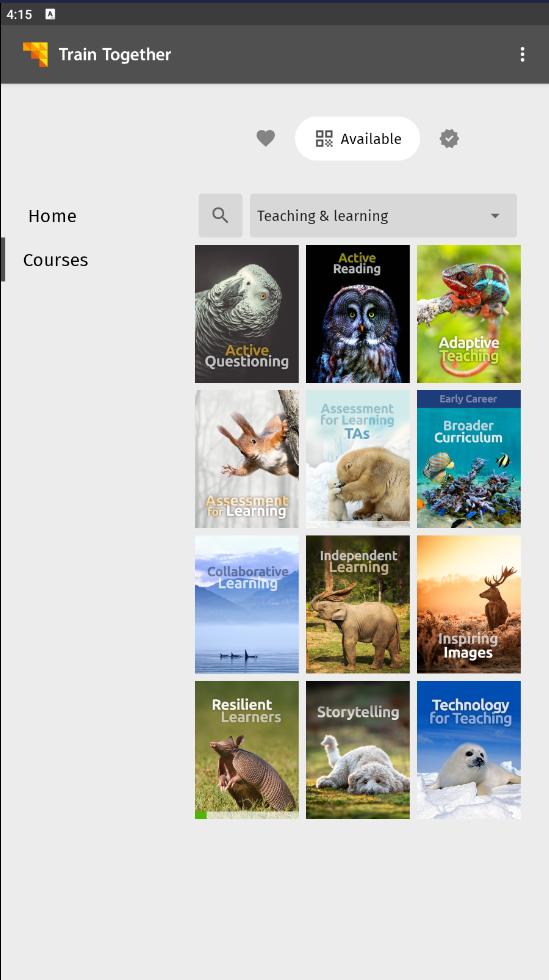Show favorites with the heart icon

coord(266,138)
